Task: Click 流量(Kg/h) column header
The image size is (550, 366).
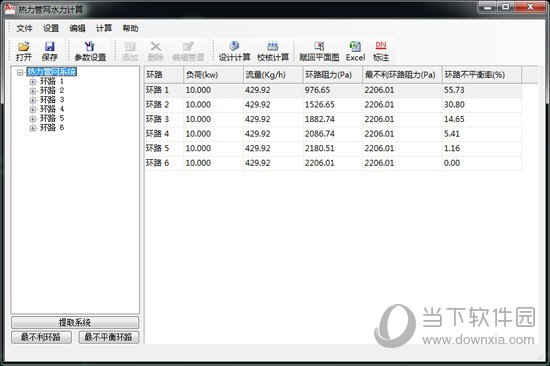Action: 273,75
